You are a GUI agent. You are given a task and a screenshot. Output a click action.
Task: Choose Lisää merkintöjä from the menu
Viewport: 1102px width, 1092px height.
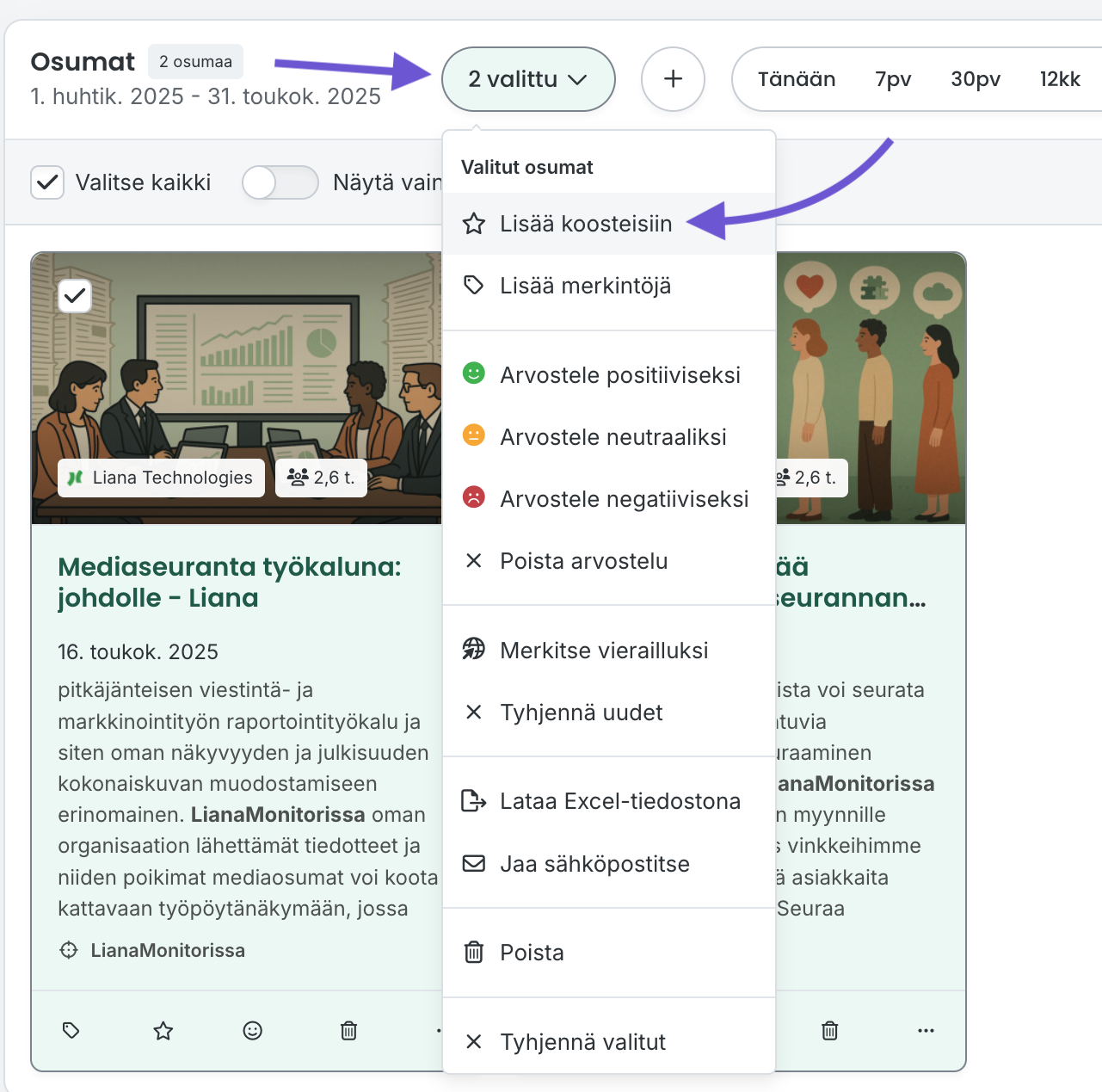[609, 286]
